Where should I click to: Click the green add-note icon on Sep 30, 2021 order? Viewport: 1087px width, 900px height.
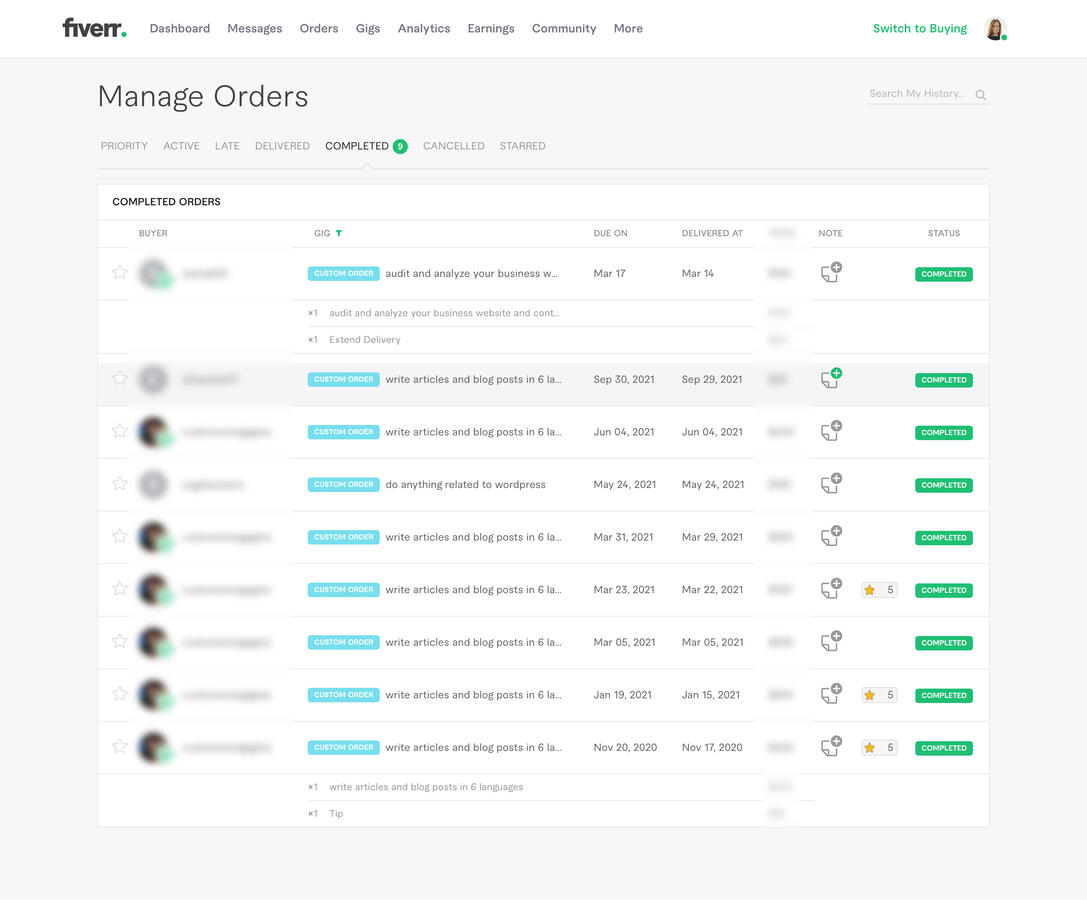[x=831, y=378]
